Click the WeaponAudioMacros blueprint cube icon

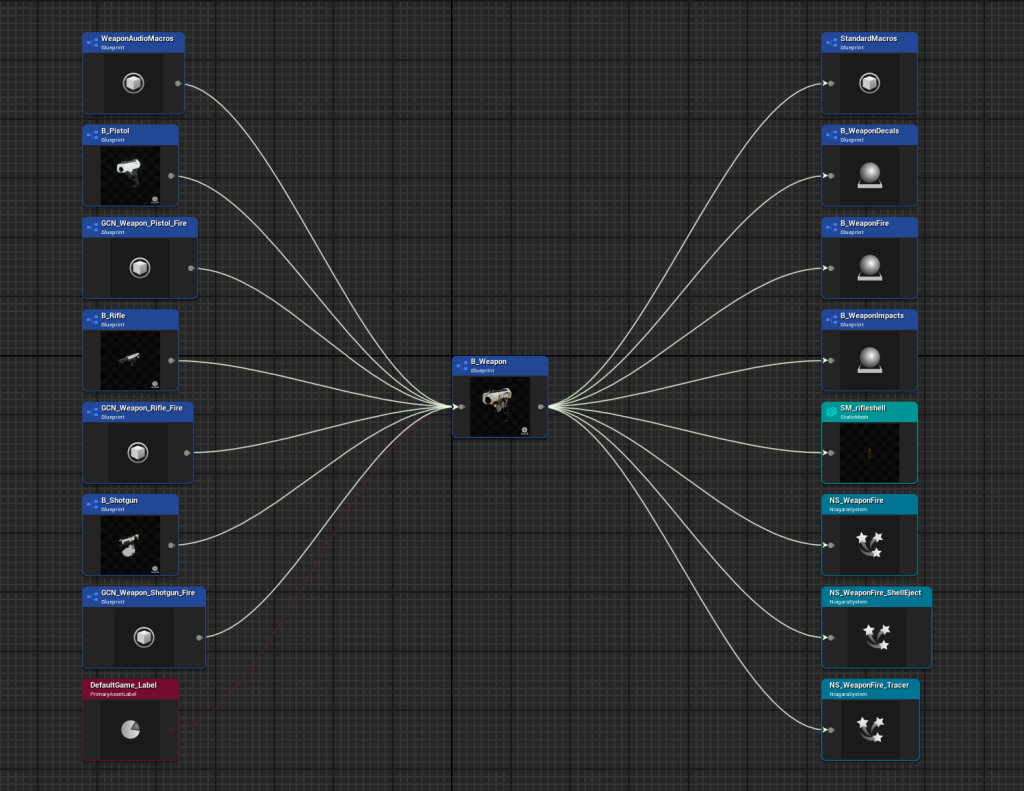point(134,84)
